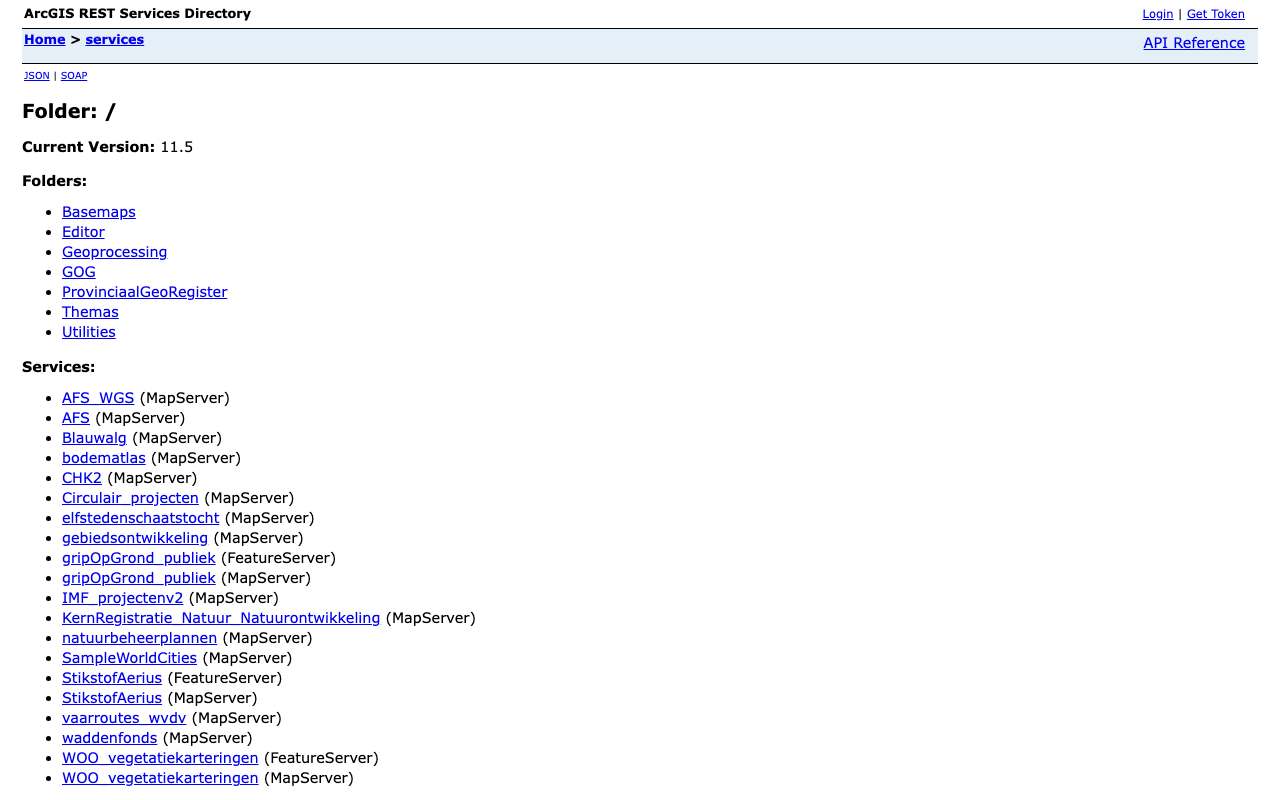Open StikstofAerius MapServer link
This screenshot has height=800, width=1280.
click(x=112, y=698)
